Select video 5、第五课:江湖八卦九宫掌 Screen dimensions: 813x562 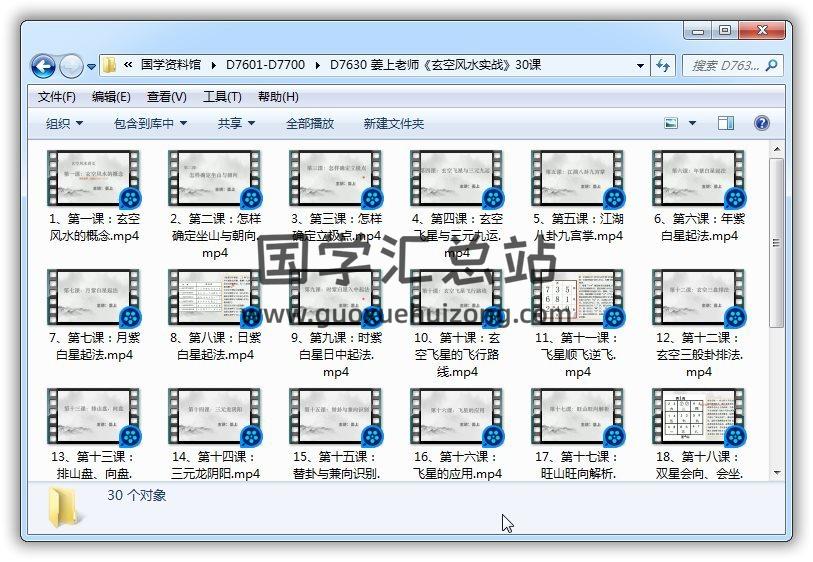point(578,196)
